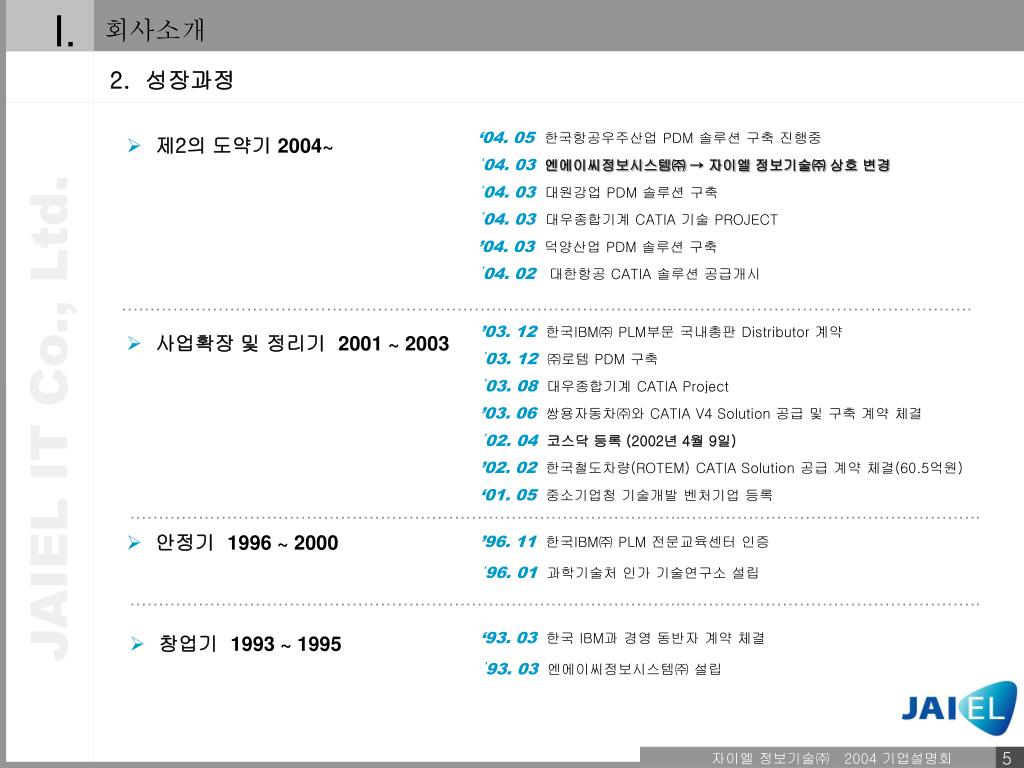Click entry 한국 IBM과 경영 동반자 계약 체결
1024x768 pixels.
(656, 638)
